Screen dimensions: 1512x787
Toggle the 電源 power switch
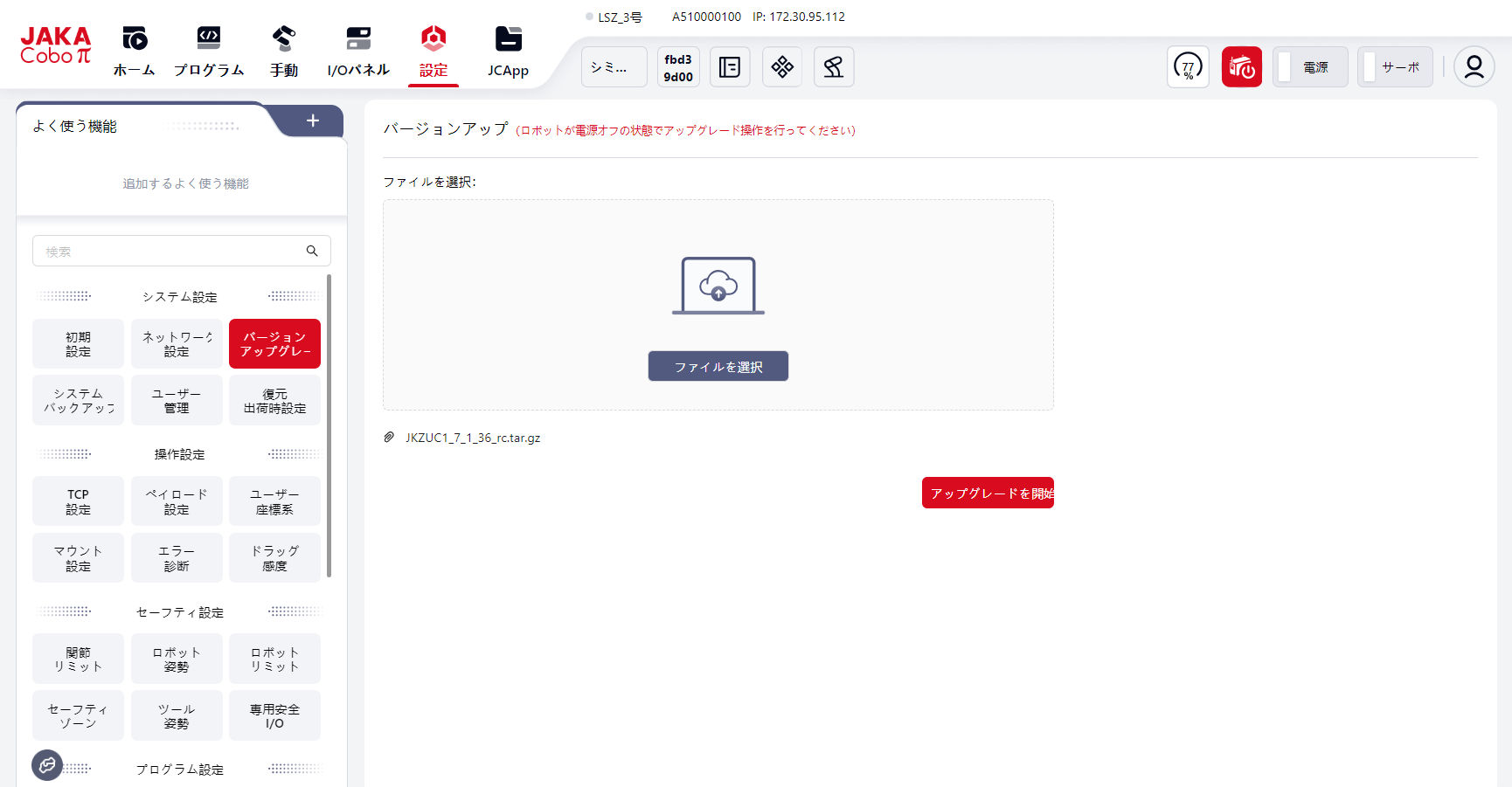(x=1309, y=67)
